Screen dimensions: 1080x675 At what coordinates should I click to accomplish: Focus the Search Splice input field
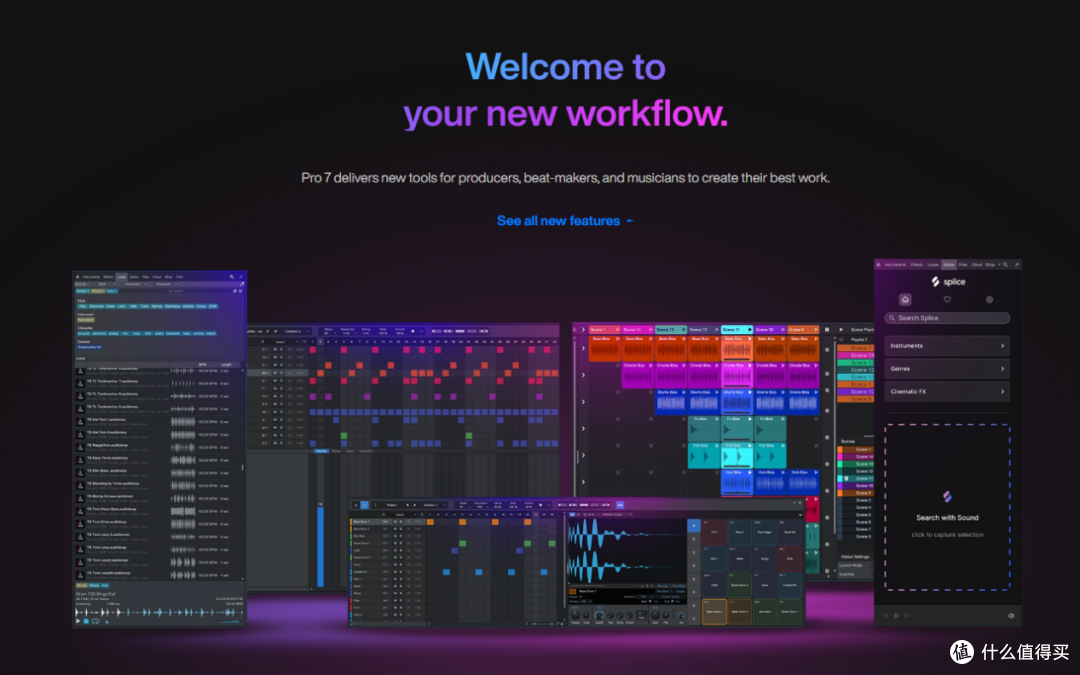click(x=947, y=318)
